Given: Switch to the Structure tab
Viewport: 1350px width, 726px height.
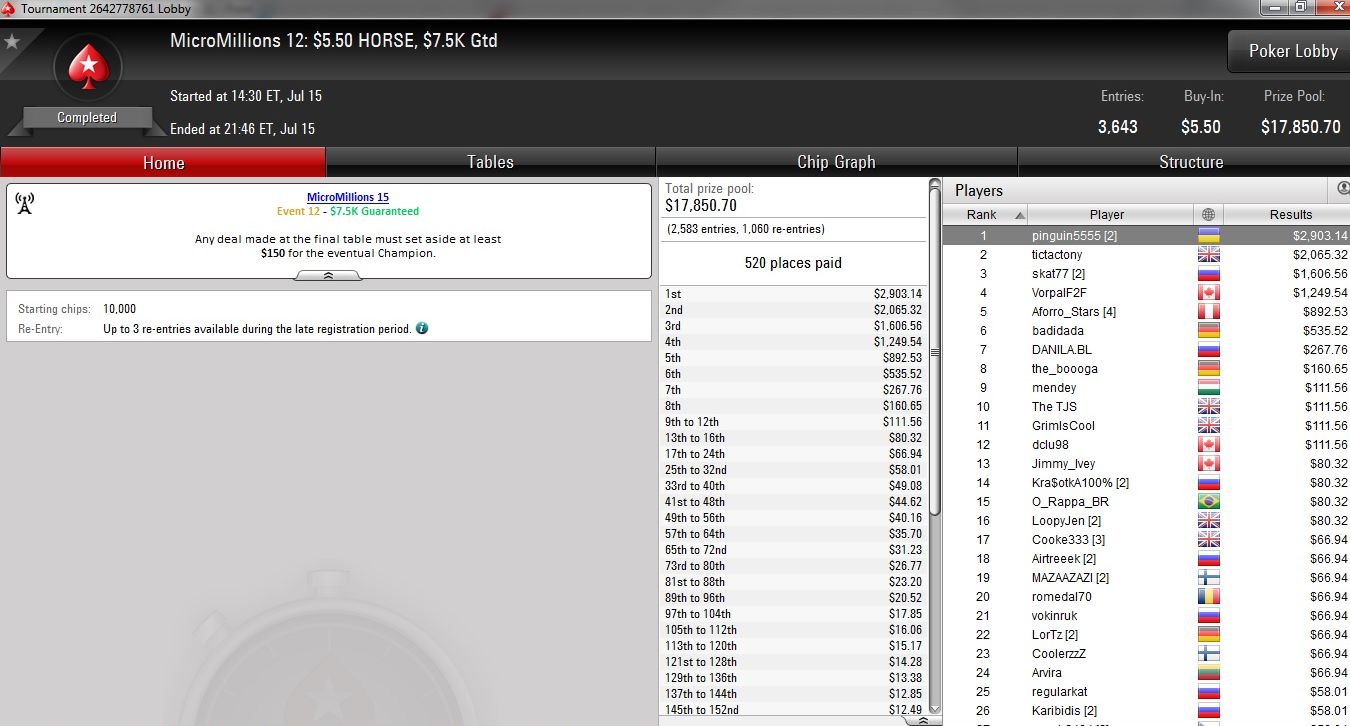Looking at the screenshot, I should click(1190, 162).
